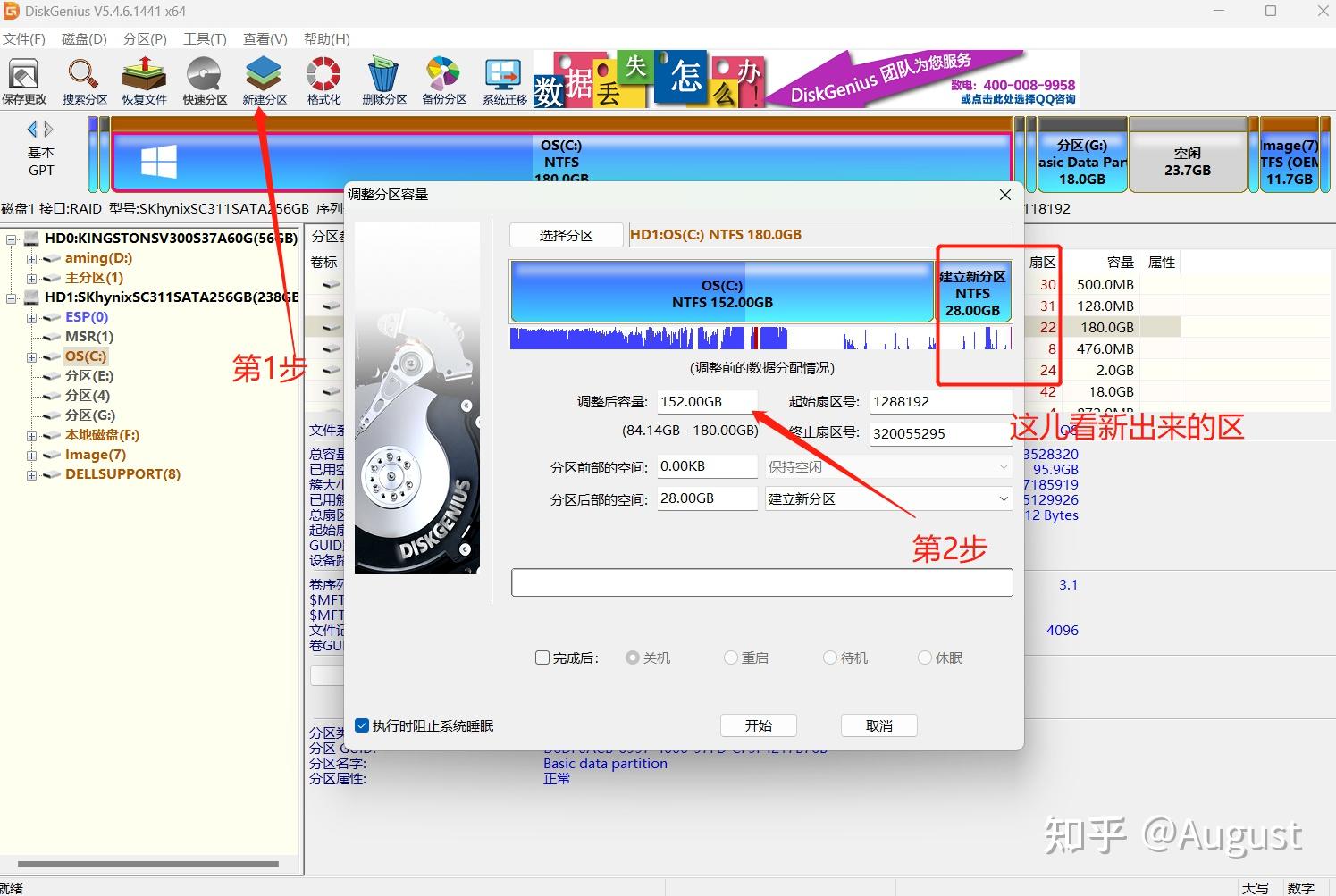Click the 建立新分区 NTFS 28.00GB block in the dialog
Screen dimensions: 1336x896
973,291
